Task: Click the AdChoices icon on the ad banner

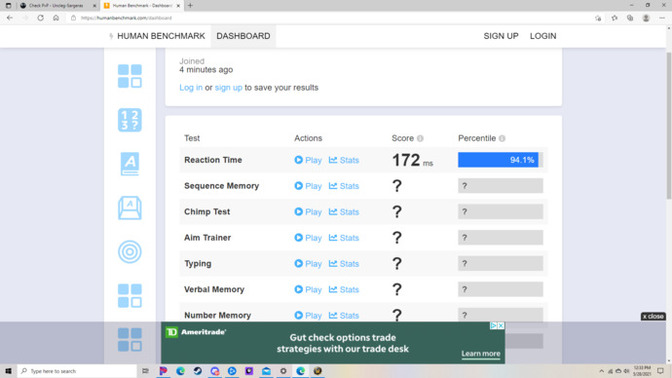Action: click(493, 326)
